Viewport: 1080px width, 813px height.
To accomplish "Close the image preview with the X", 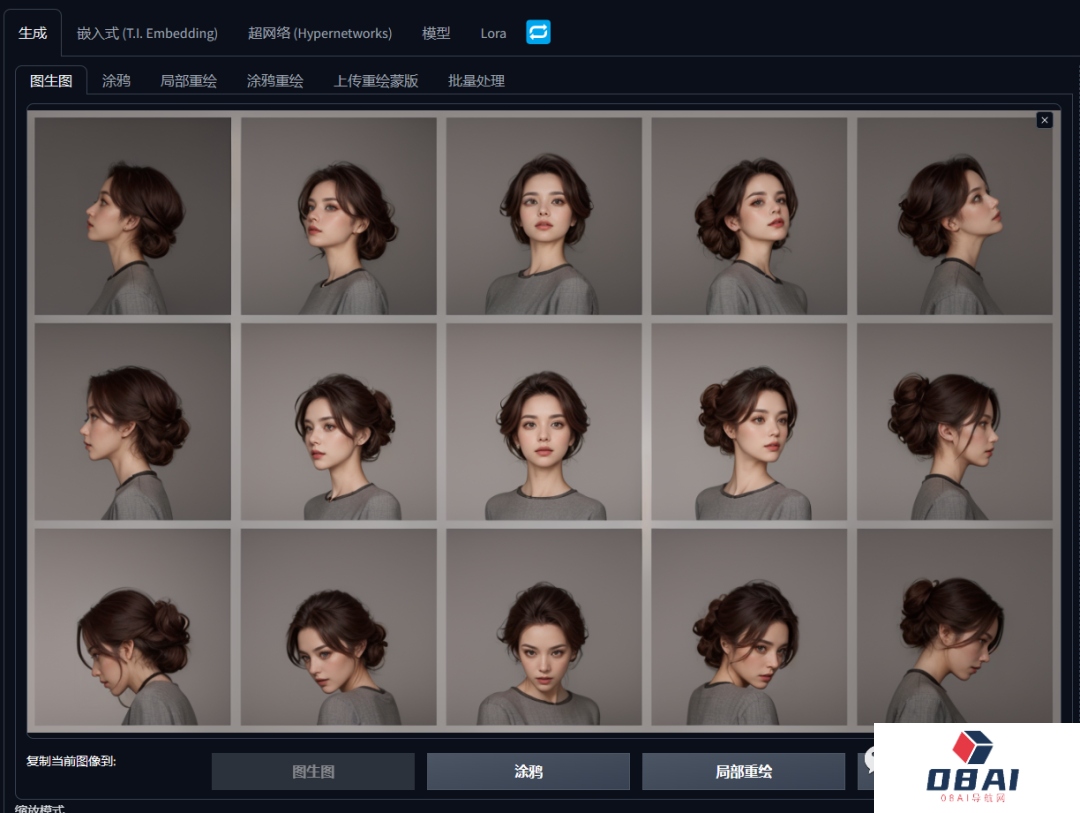I will tap(1044, 120).
